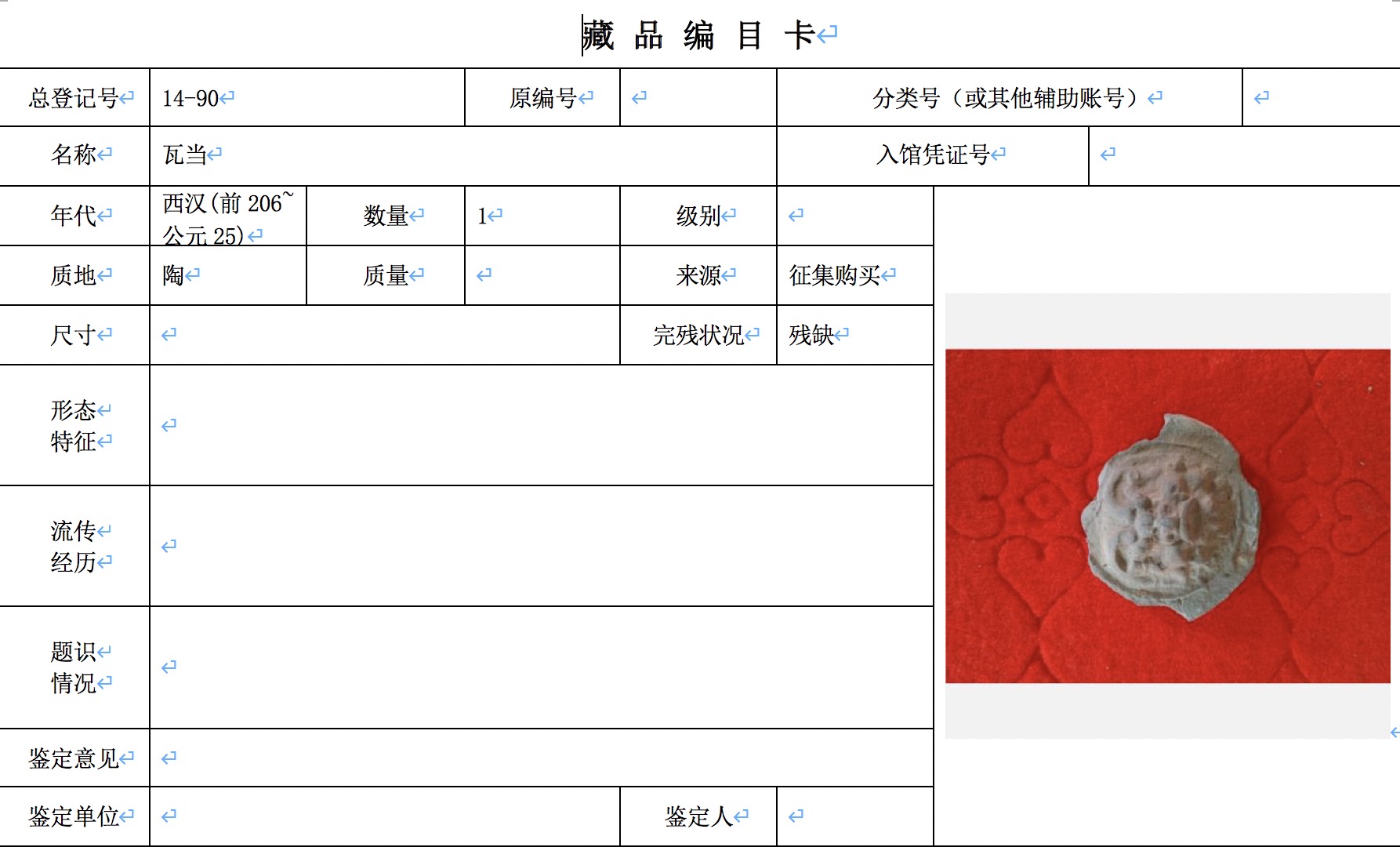Click the empty cell after 分类号（或其他辅助账号）
Image resolution: width=1400 pixels, height=847 pixels.
tap(1321, 98)
